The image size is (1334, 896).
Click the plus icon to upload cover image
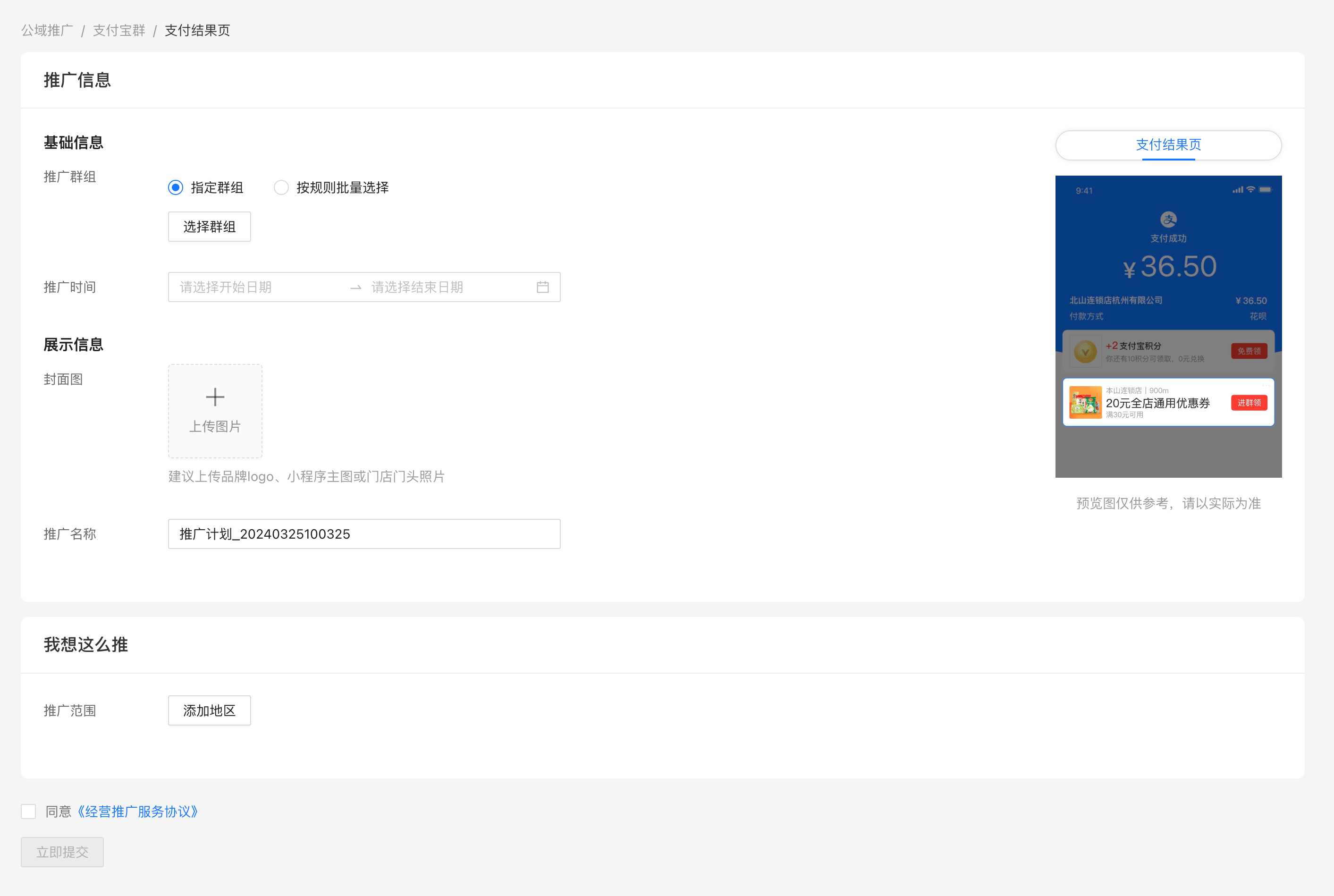click(x=215, y=397)
